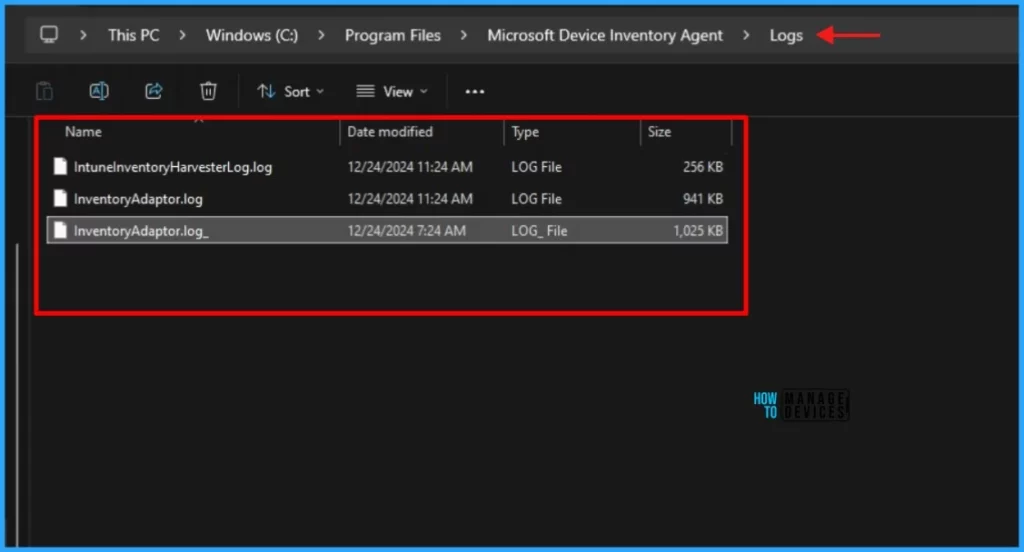
Task: Expand chevron after Windows (C:) in breadcrumb
Action: [x=321, y=35]
